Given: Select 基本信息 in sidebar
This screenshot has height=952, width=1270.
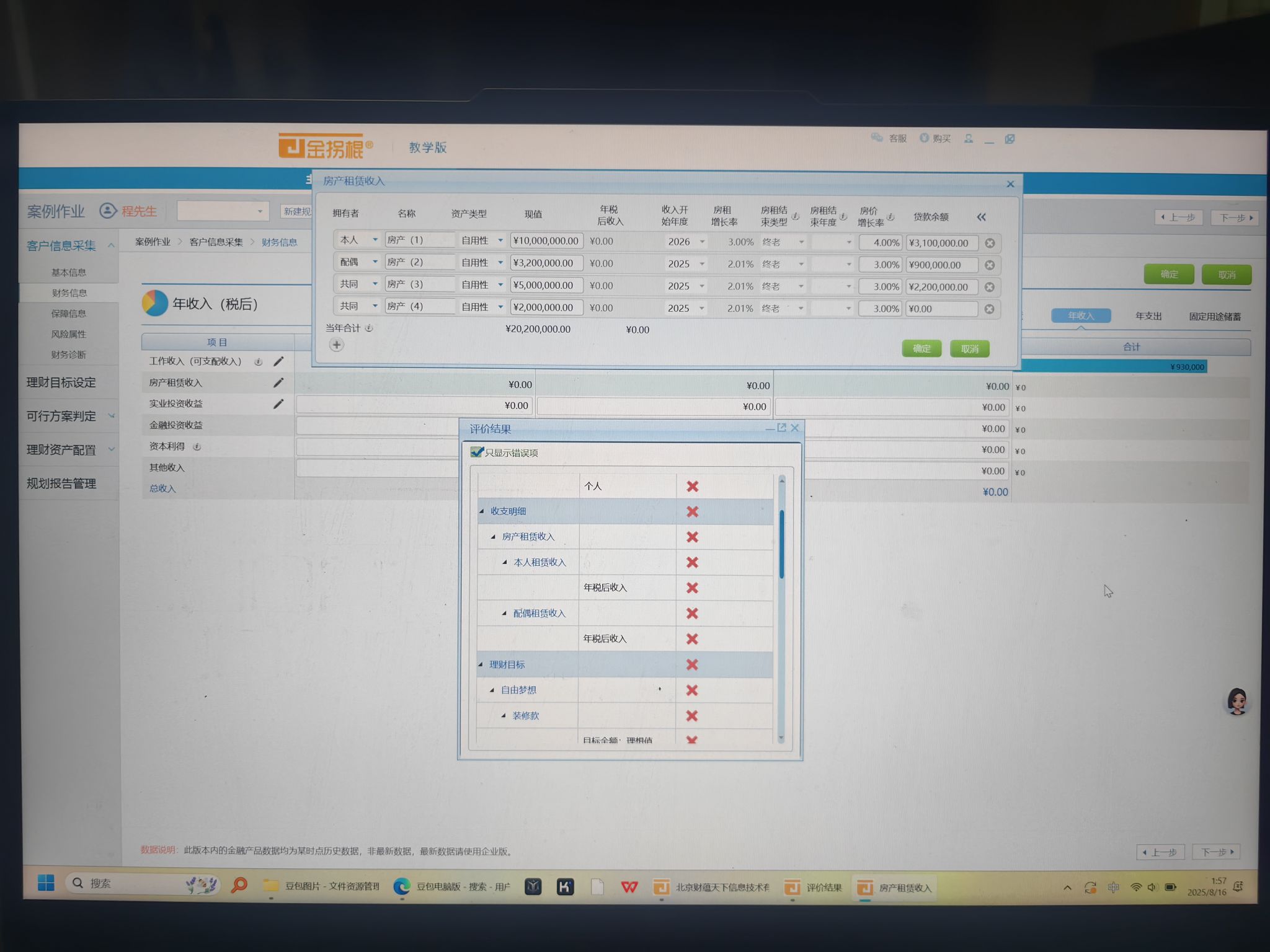Looking at the screenshot, I should [x=69, y=272].
